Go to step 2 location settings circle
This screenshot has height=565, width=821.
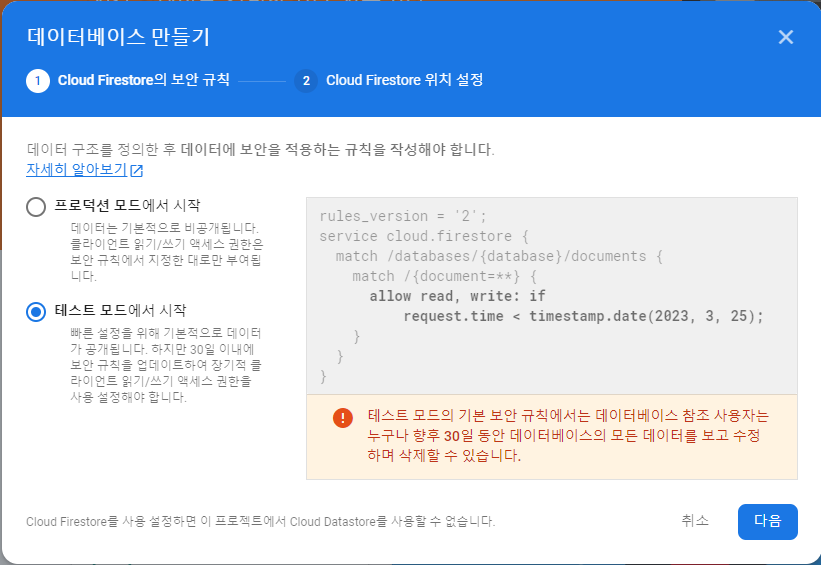pyautogui.click(x=306, y=81)
